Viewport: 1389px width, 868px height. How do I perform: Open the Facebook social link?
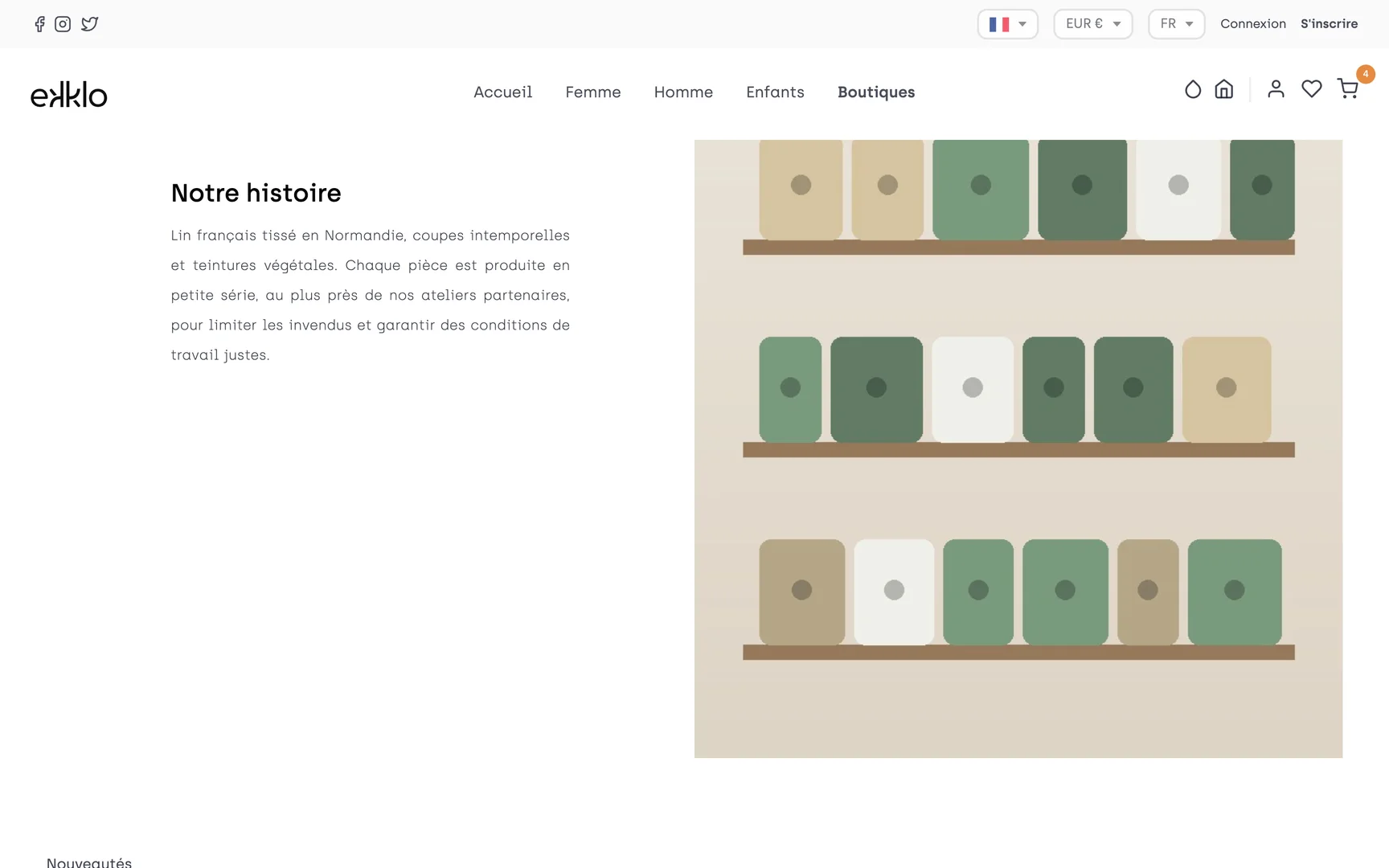tap(39, 24)
